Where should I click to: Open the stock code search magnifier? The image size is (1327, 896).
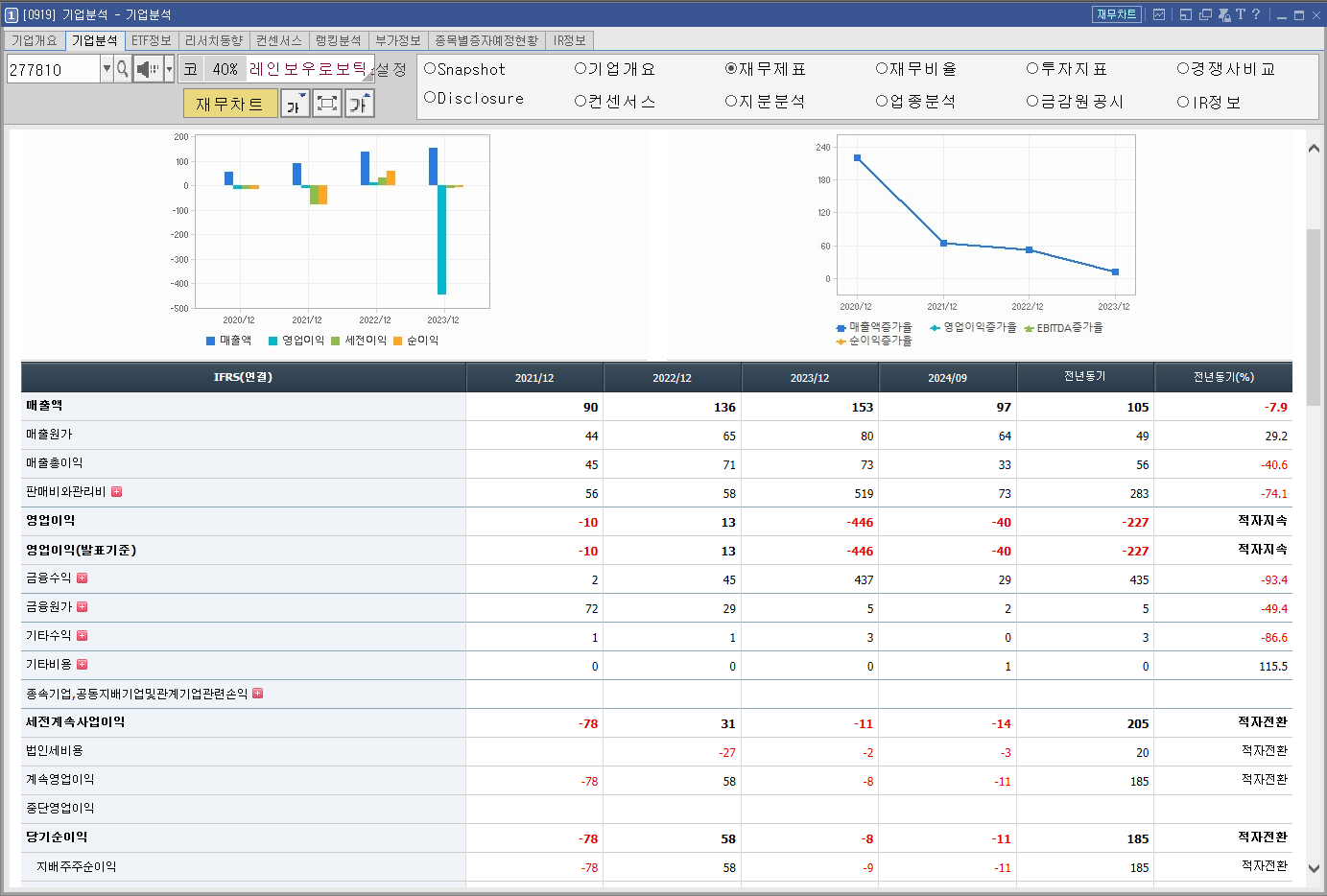[122, 69]
